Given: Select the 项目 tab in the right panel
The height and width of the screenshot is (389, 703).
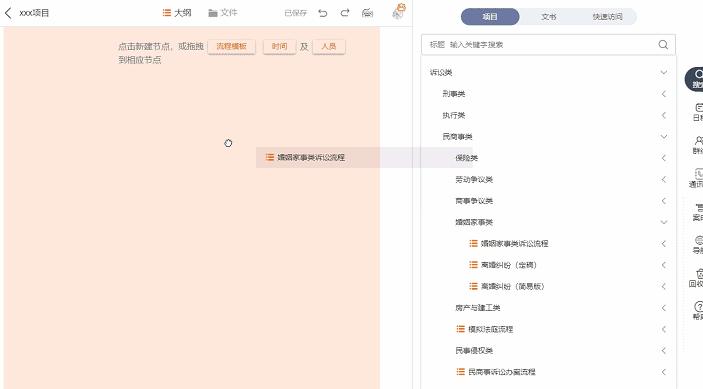Looking at the screenshot, I should point(490,17).
